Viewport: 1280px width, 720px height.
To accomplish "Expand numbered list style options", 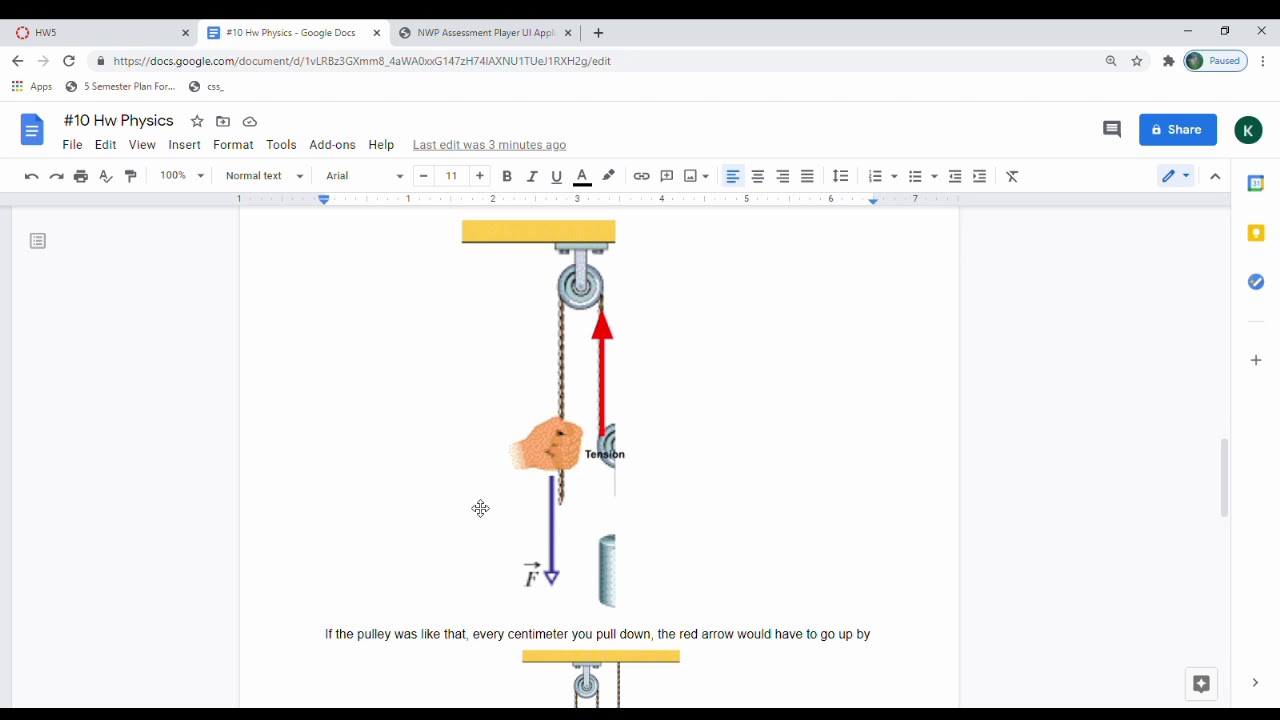I will point(894,176).
